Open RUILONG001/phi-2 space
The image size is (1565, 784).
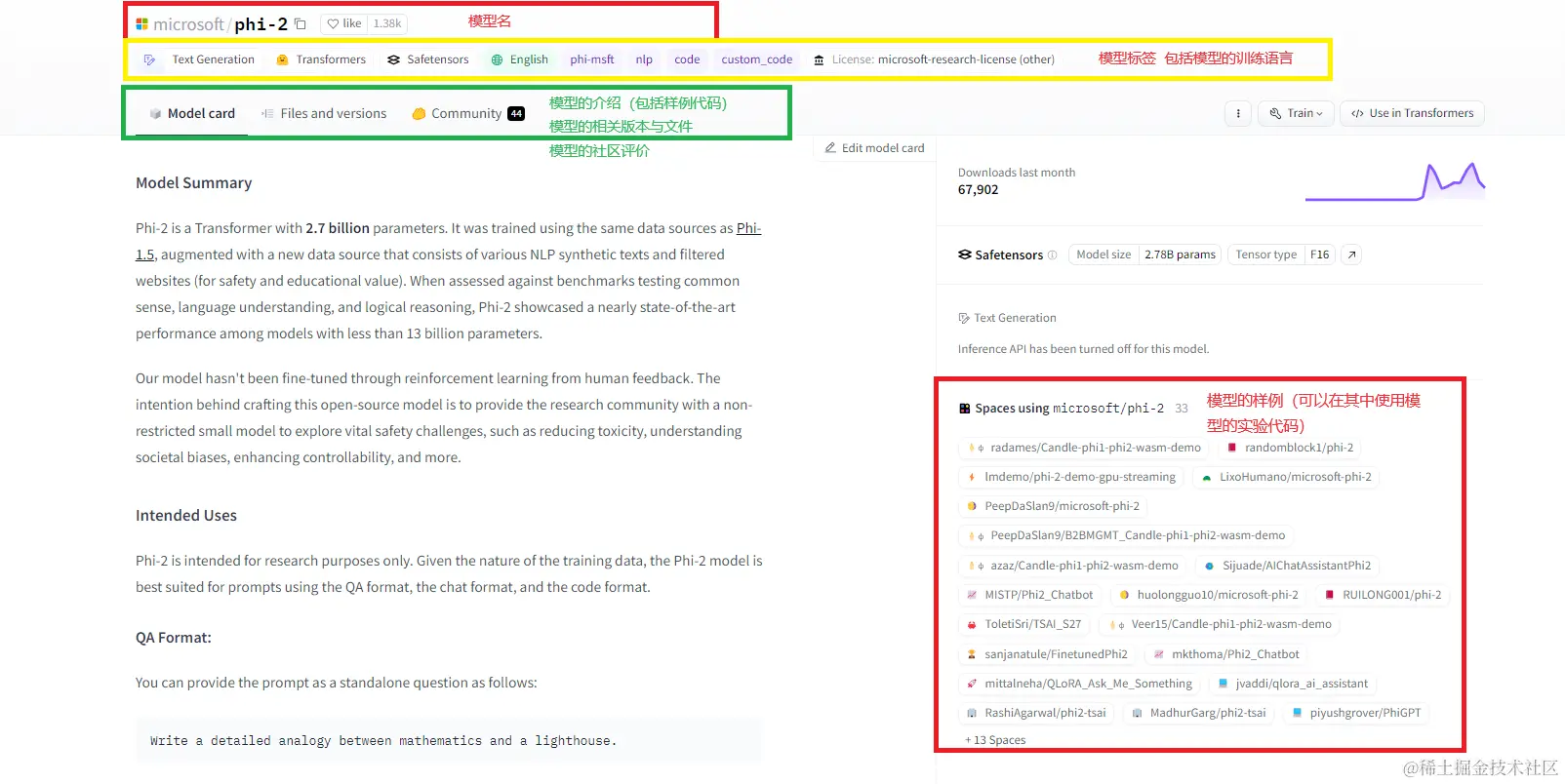(1382, 595)
